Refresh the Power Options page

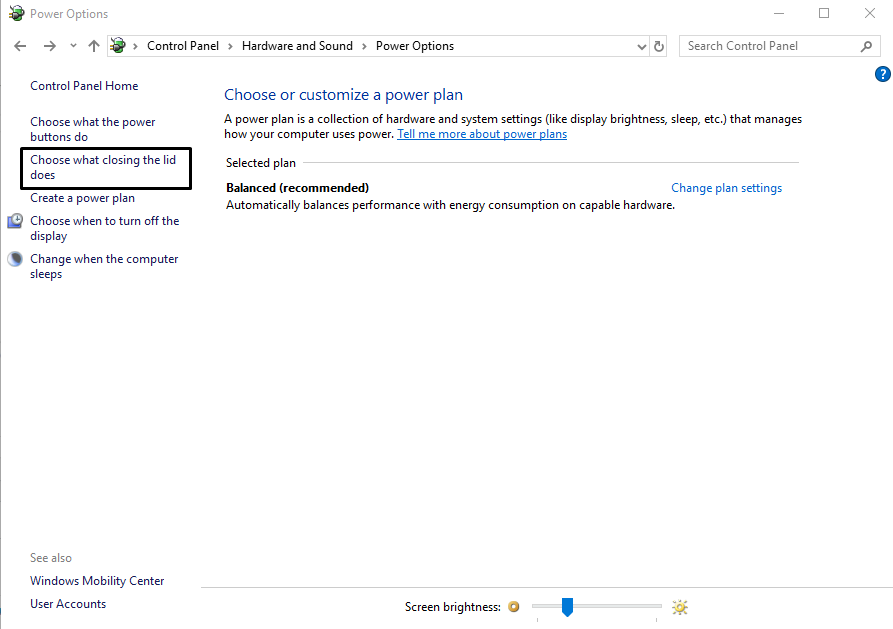click(x=659, y=47)
